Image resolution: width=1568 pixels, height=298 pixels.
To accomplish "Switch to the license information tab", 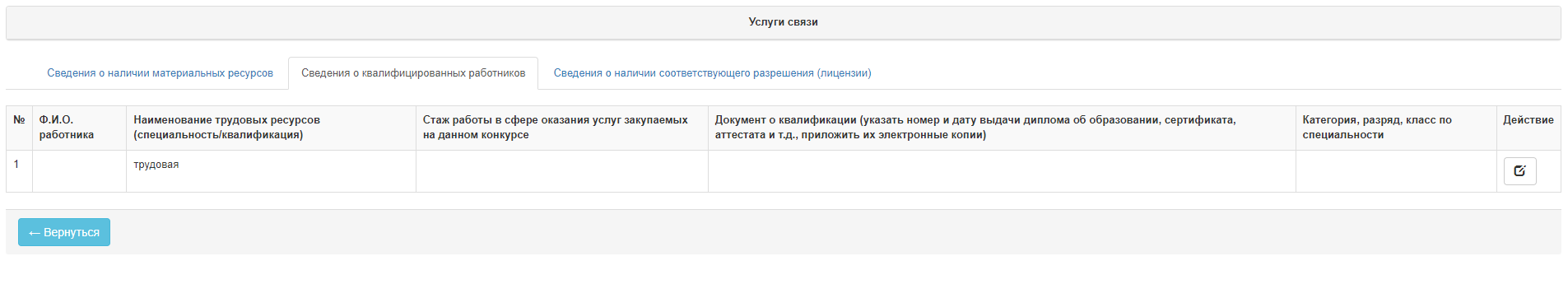I will tap(712, 73).
